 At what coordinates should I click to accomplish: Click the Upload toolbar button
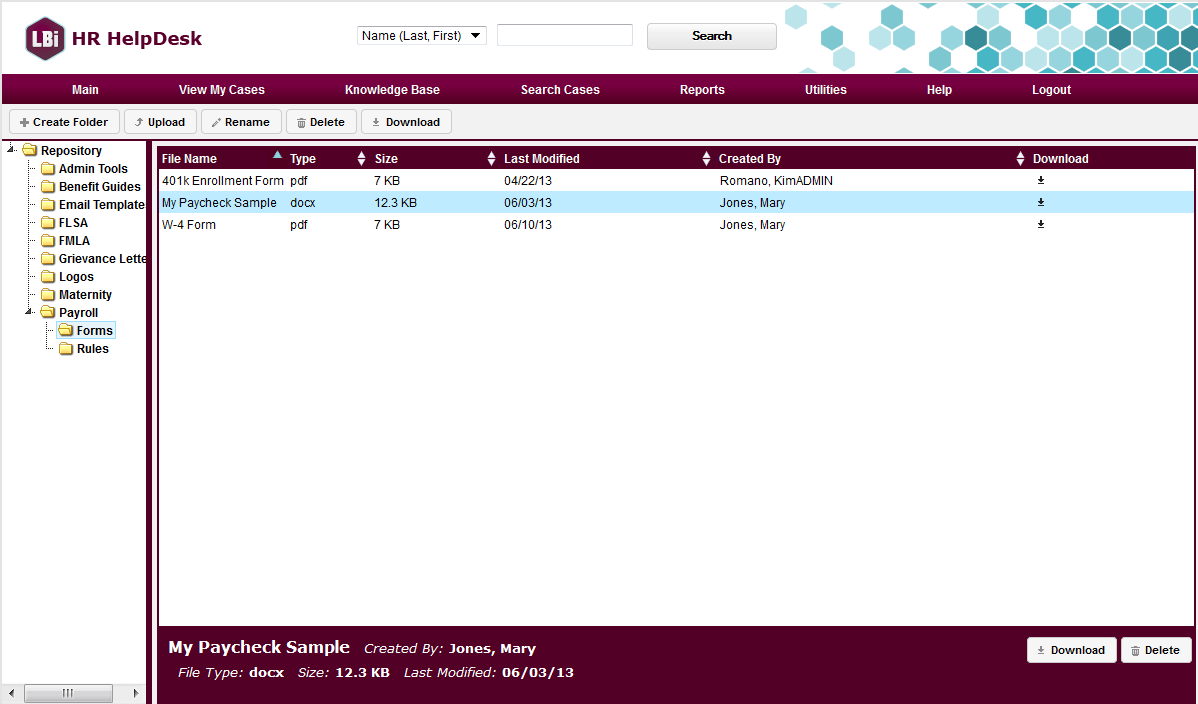click(x=160, y=122)
